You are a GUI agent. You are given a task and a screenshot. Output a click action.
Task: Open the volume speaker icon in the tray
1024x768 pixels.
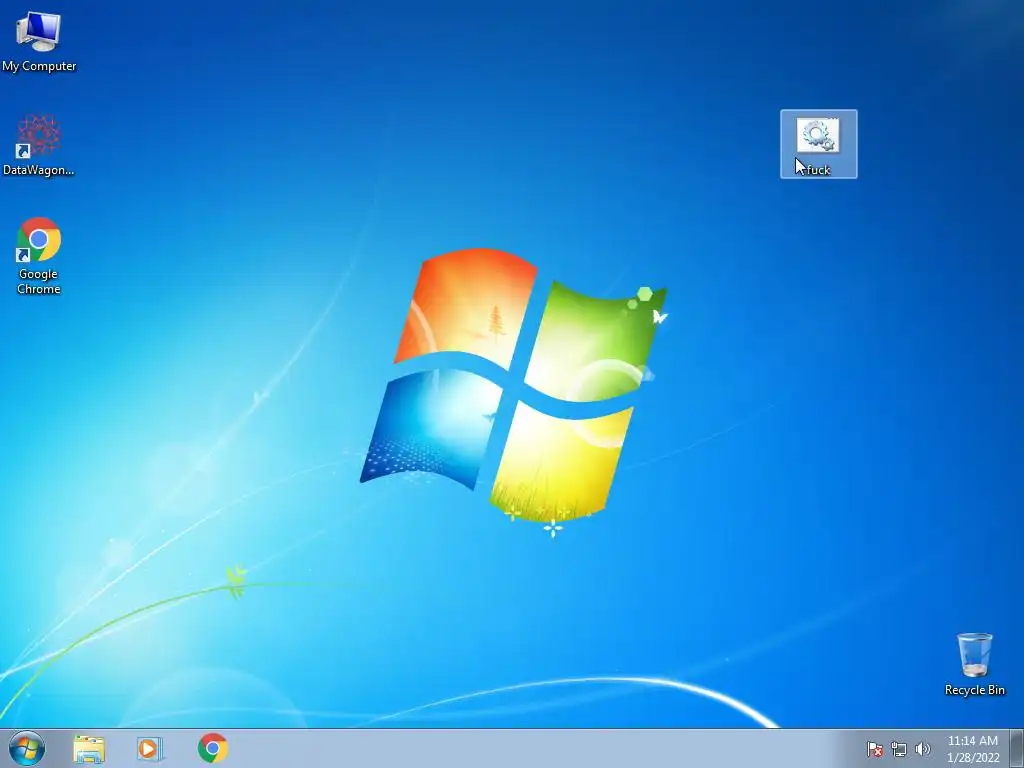(922, 749)
